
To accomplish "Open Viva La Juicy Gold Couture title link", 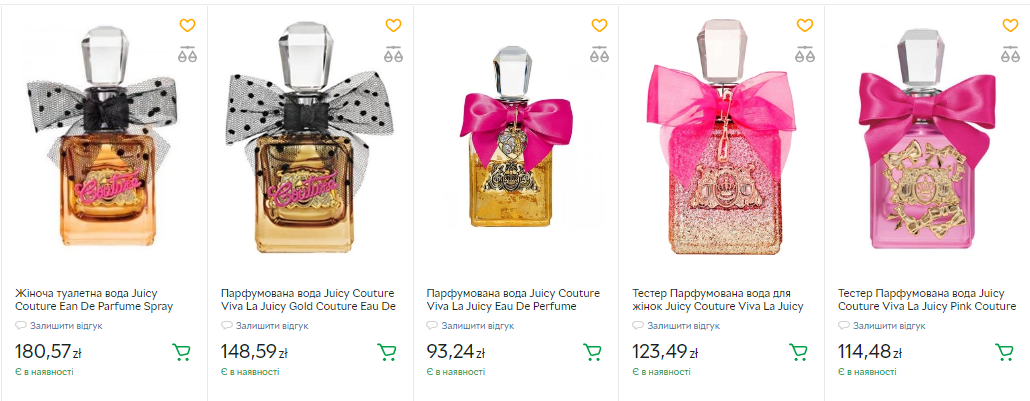I will (x=308, y=300).
